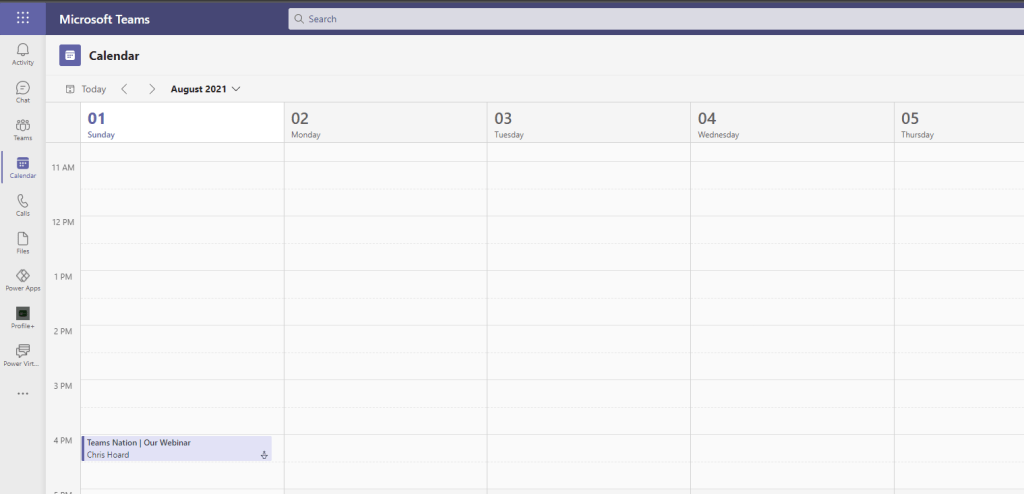Open the app launcher waffle grid

[22, 18]
